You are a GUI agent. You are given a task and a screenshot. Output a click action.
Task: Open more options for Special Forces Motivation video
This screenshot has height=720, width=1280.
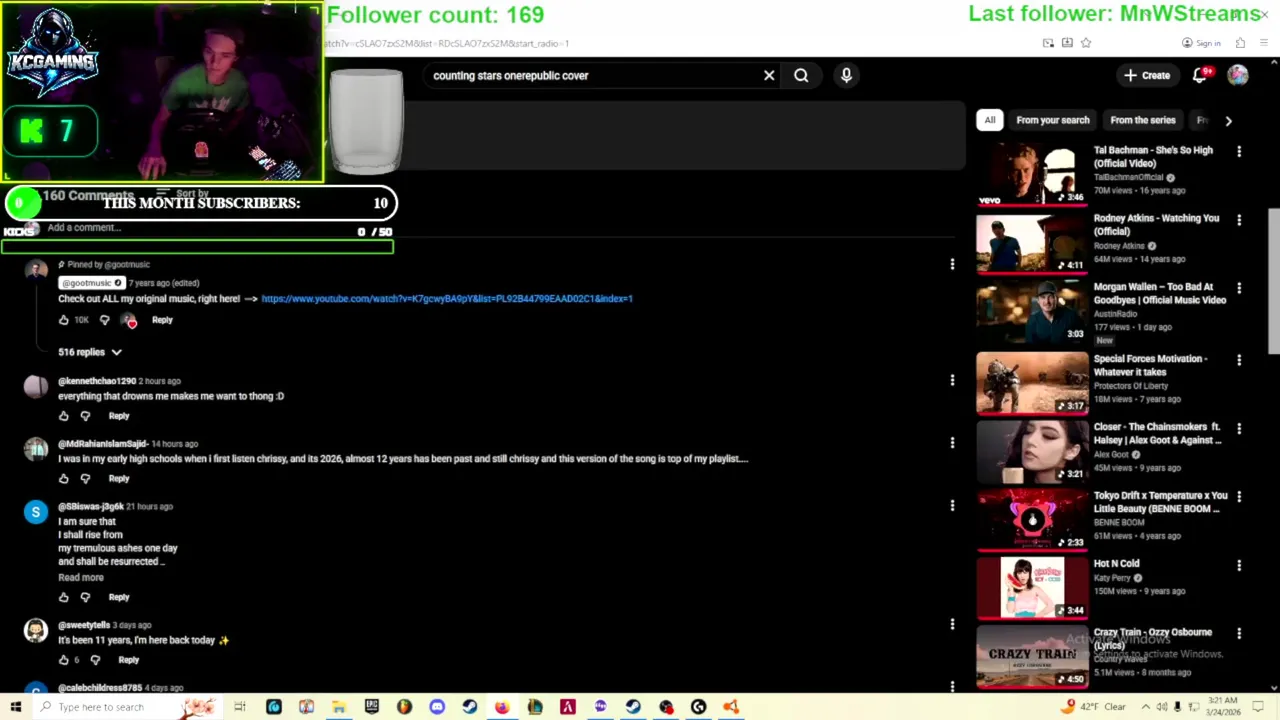click(1239, 360)
